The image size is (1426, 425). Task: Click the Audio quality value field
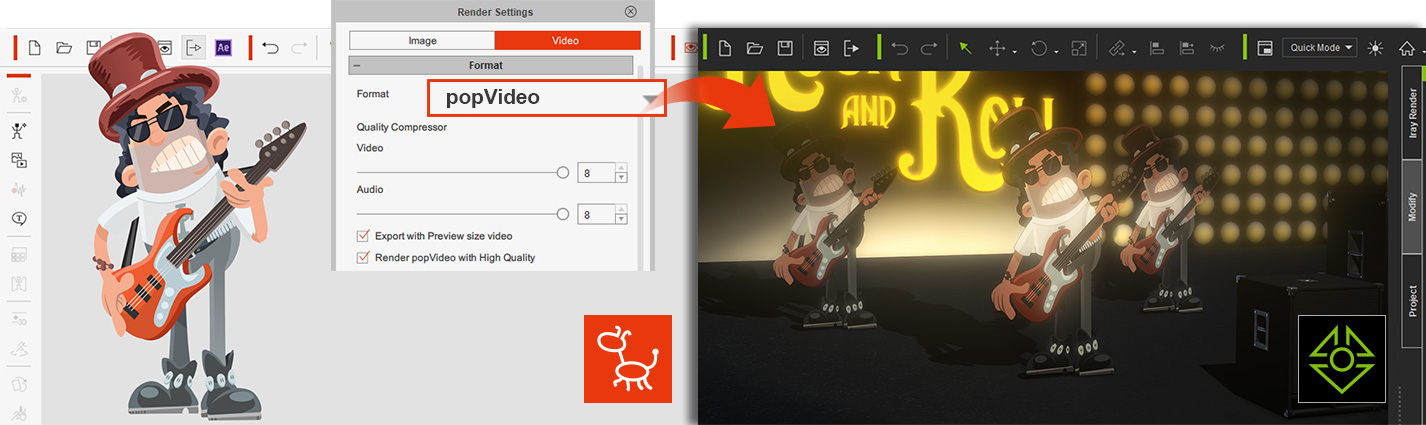595,214
